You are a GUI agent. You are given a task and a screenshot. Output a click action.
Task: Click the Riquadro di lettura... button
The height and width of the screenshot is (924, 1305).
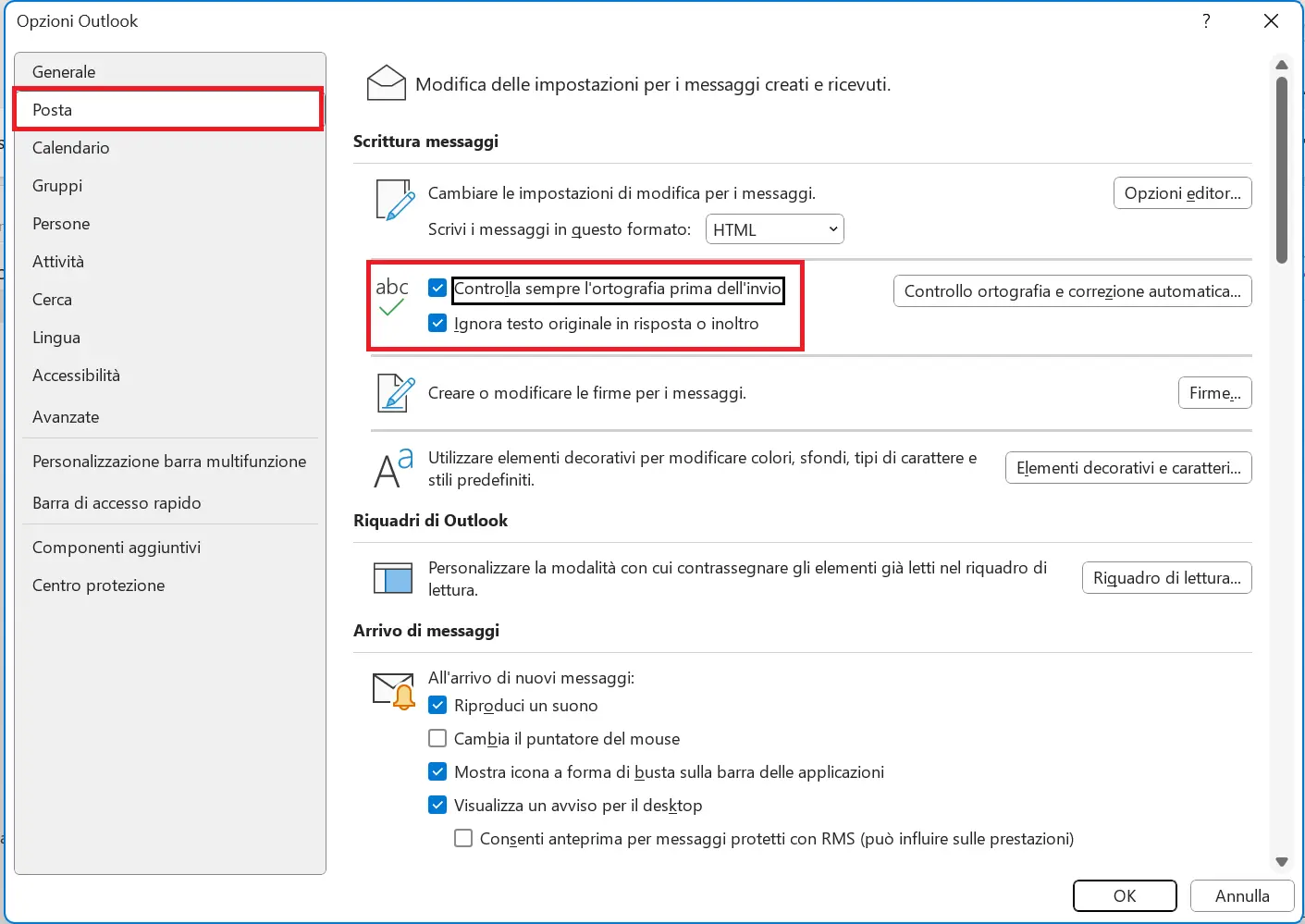1167,577
